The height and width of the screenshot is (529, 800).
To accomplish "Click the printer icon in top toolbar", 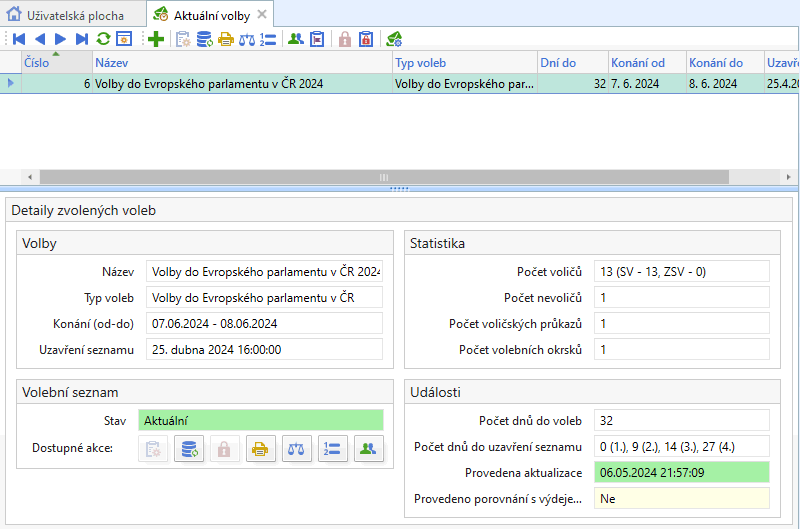I will click(x=225, y=39).
